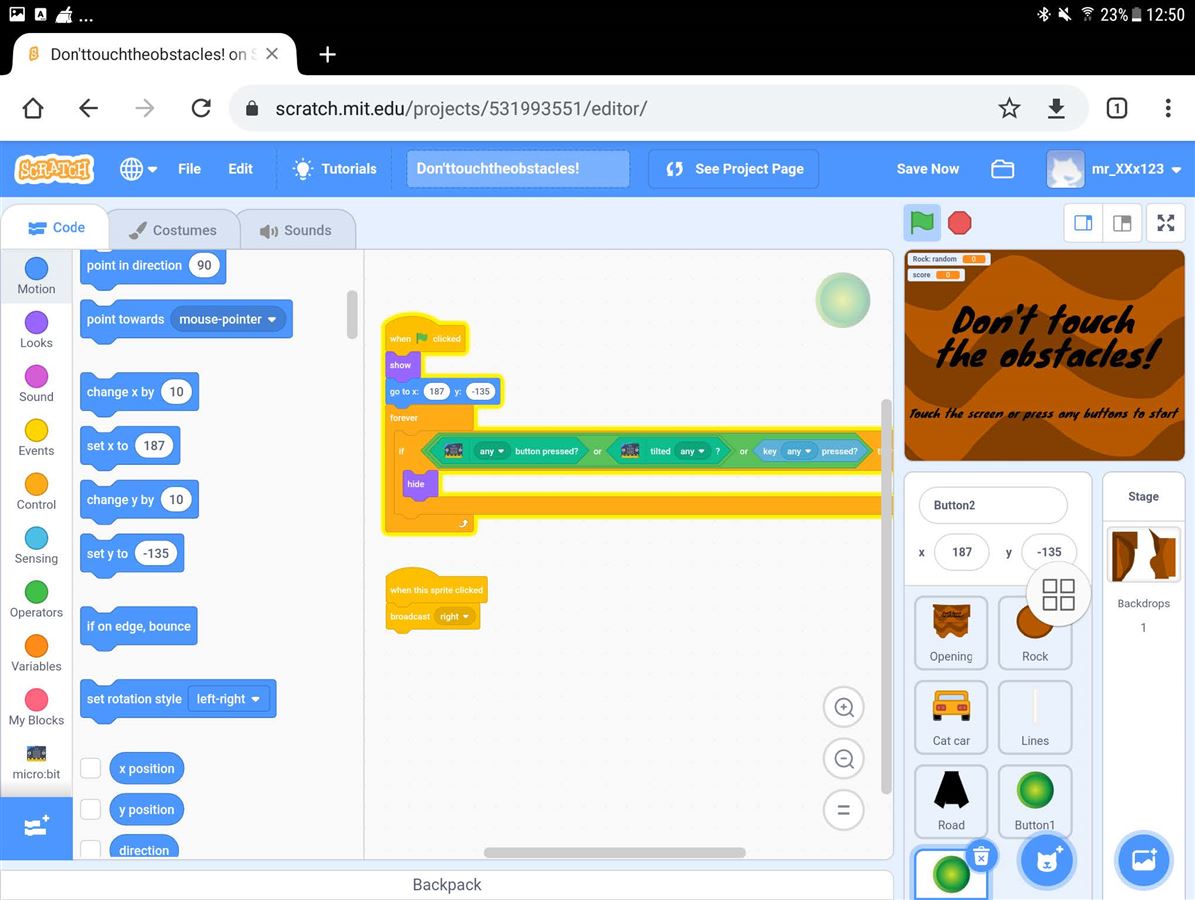The height and width of the screenshot is (900, 1195).
Task: Open the My Stuff folder icon
Action: (1002, 169)
